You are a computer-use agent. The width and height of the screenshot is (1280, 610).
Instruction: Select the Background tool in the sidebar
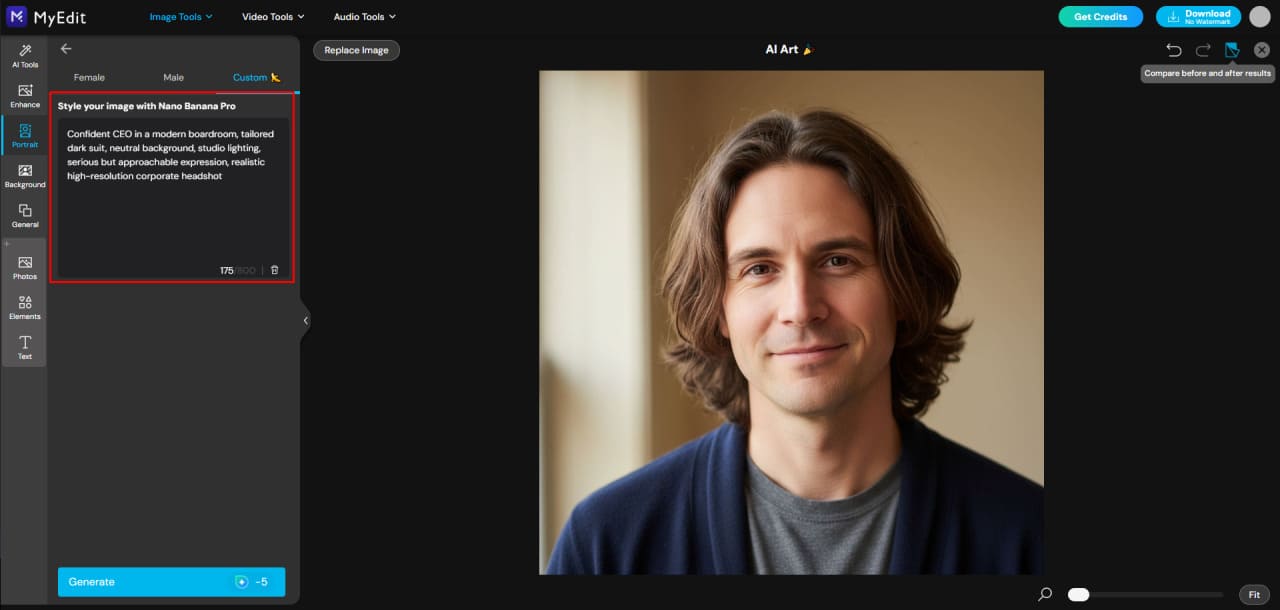click(x=24, y=177)
